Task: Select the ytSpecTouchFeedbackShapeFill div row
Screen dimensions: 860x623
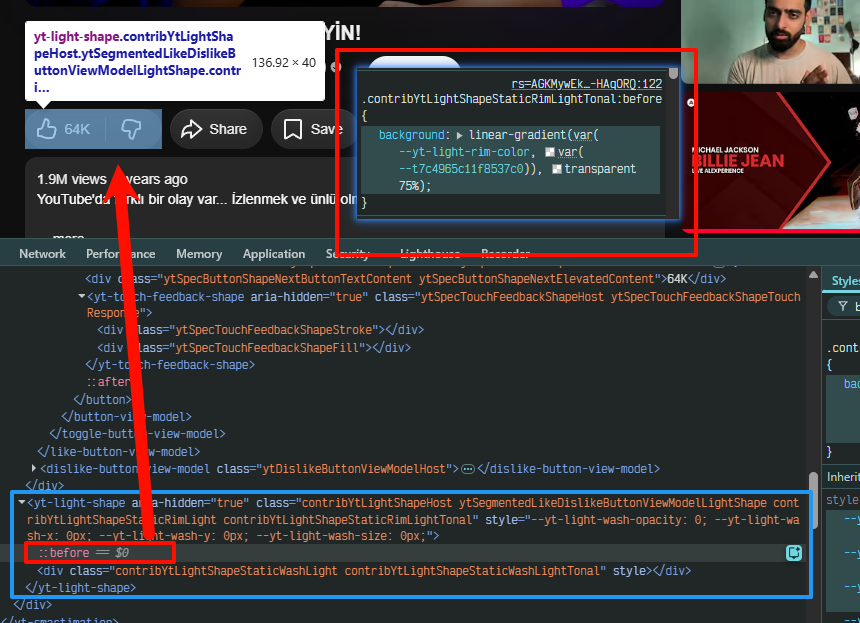Action: click(254, 348)
